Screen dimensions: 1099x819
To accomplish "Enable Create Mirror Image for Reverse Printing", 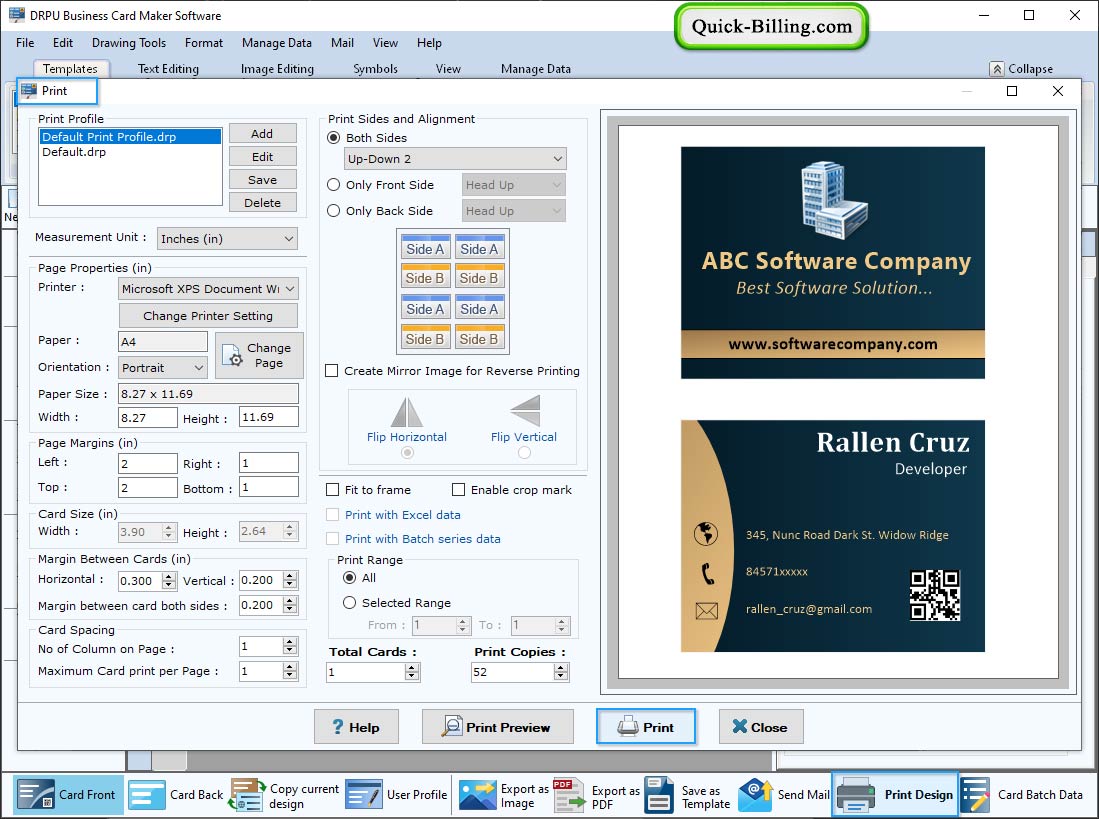I will tap(332, 371).
